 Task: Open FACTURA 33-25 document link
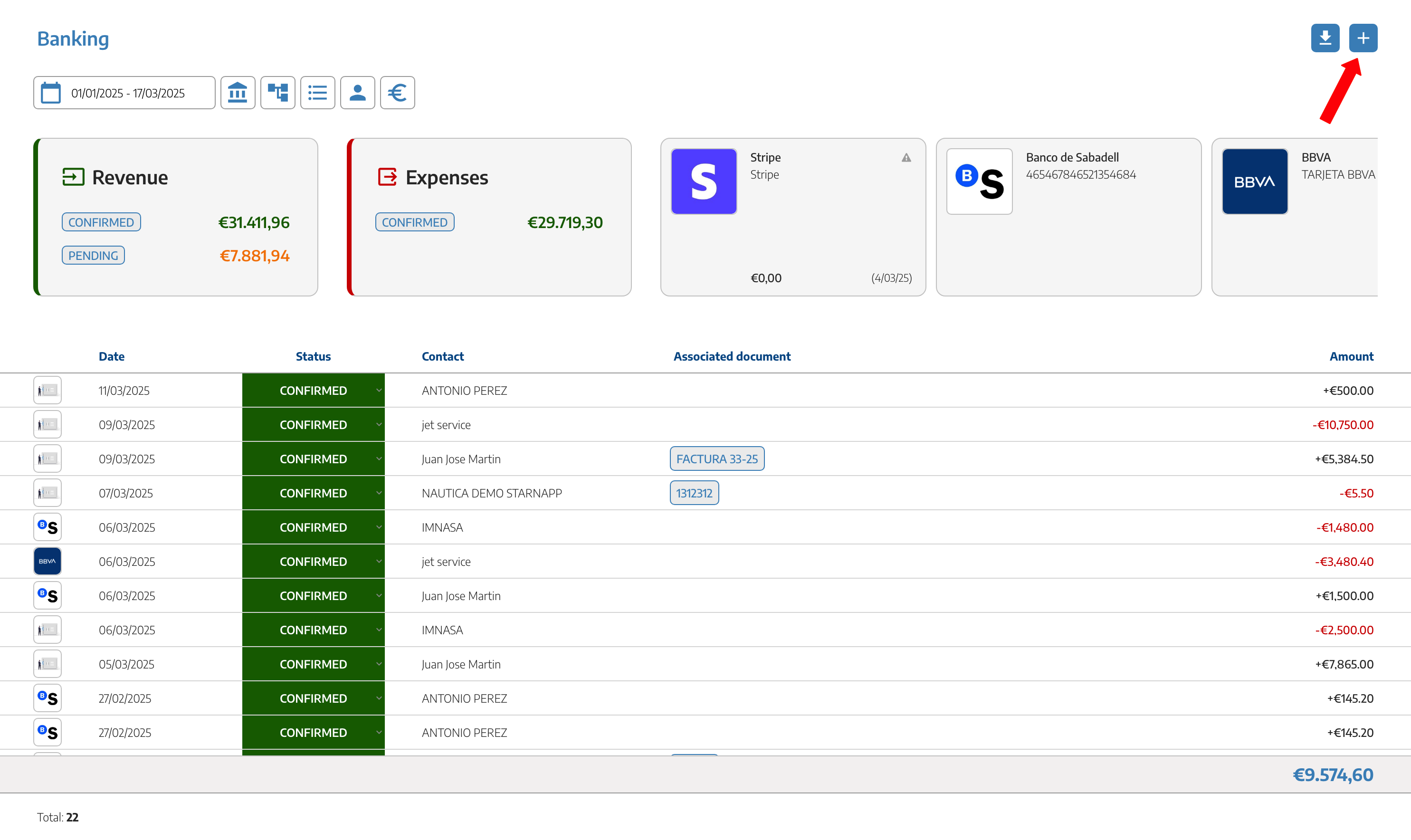(717, 459)
